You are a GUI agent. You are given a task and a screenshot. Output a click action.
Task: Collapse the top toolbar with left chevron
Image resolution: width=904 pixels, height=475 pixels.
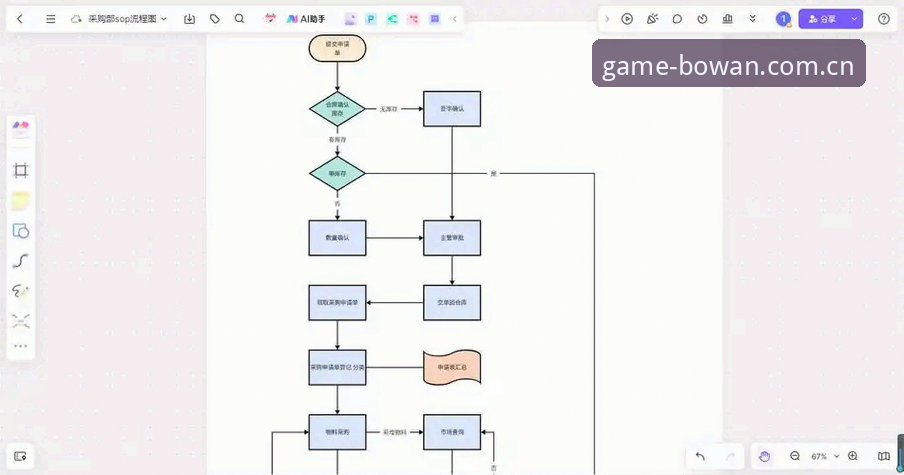(454, 19)
